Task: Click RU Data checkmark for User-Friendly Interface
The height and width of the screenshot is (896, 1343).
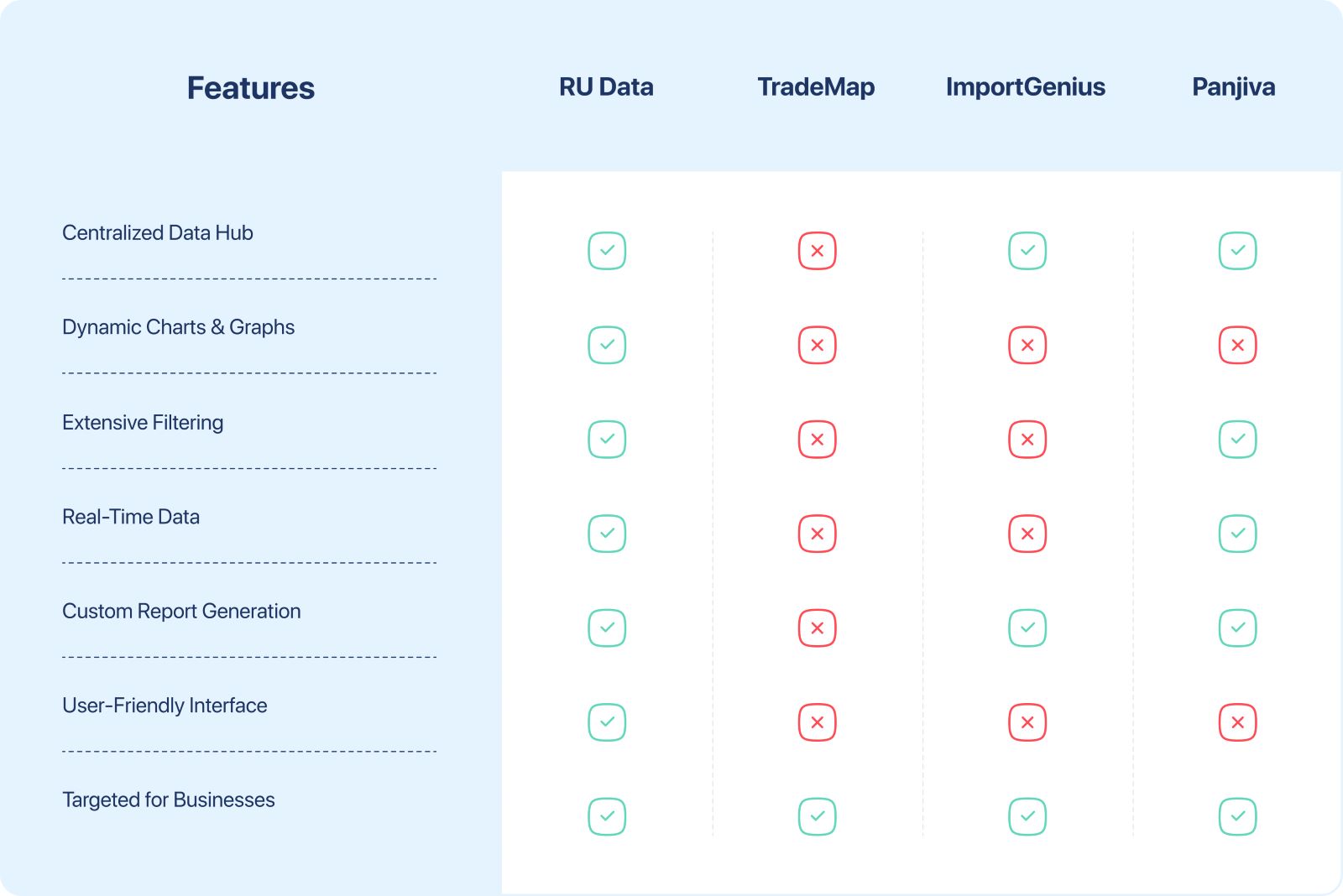Action: click(607, 722)
